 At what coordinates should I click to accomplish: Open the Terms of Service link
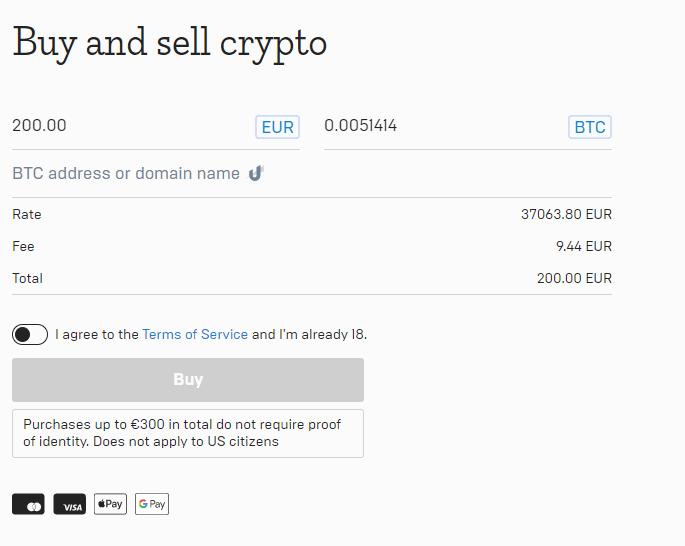point(195,335)
